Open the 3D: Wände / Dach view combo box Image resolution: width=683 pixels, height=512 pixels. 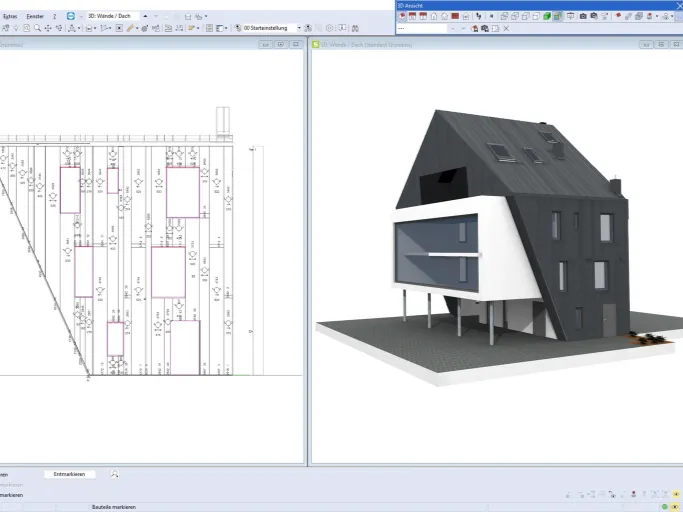click(x=113, y=16)
